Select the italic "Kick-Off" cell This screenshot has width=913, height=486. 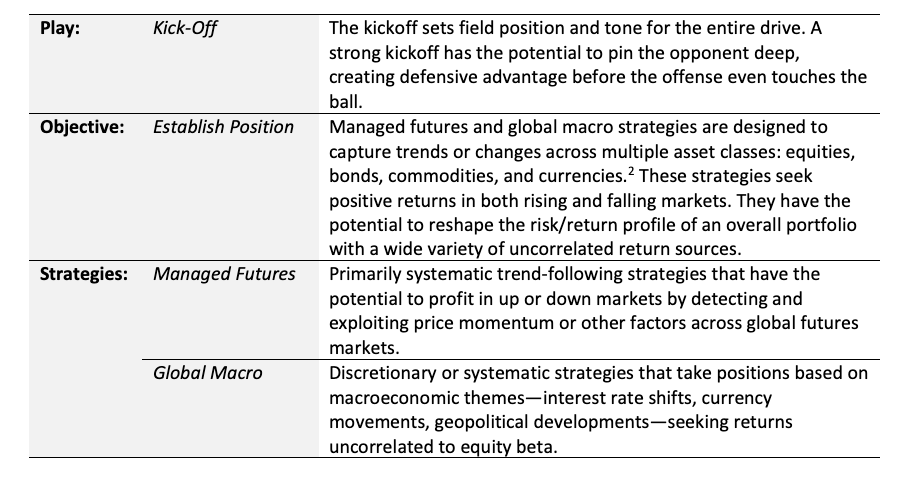coord(184,28)
